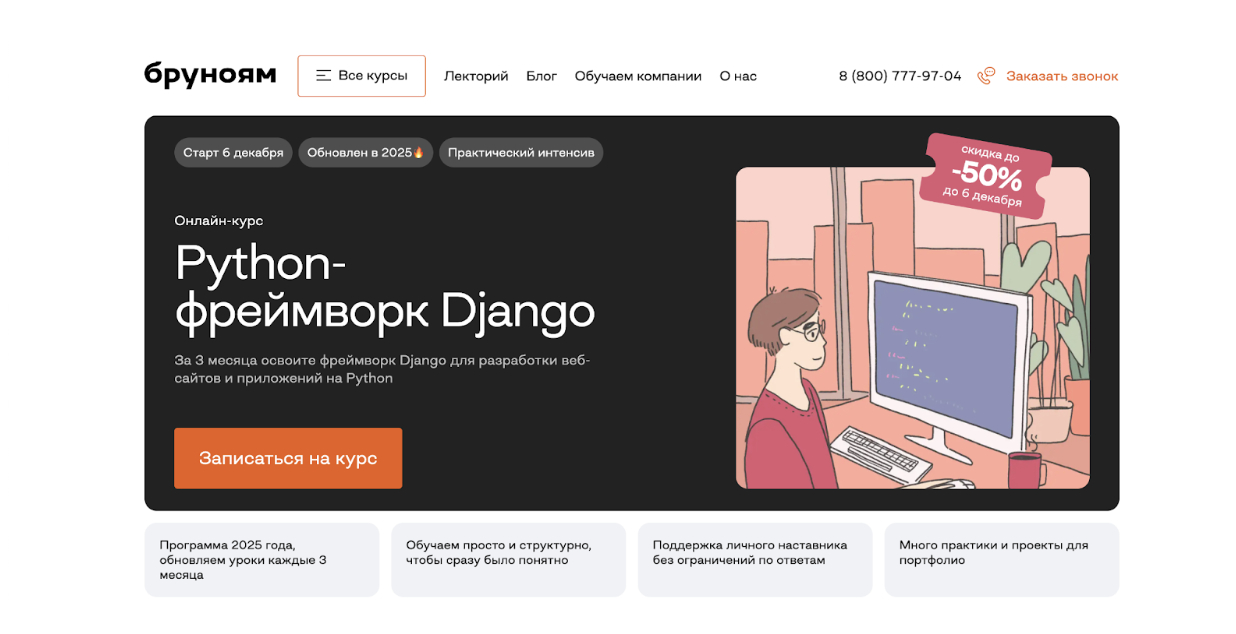Click the Записаться на курс button
Image resolution: width=1236 pixels, height=634 pixels.
288,458
